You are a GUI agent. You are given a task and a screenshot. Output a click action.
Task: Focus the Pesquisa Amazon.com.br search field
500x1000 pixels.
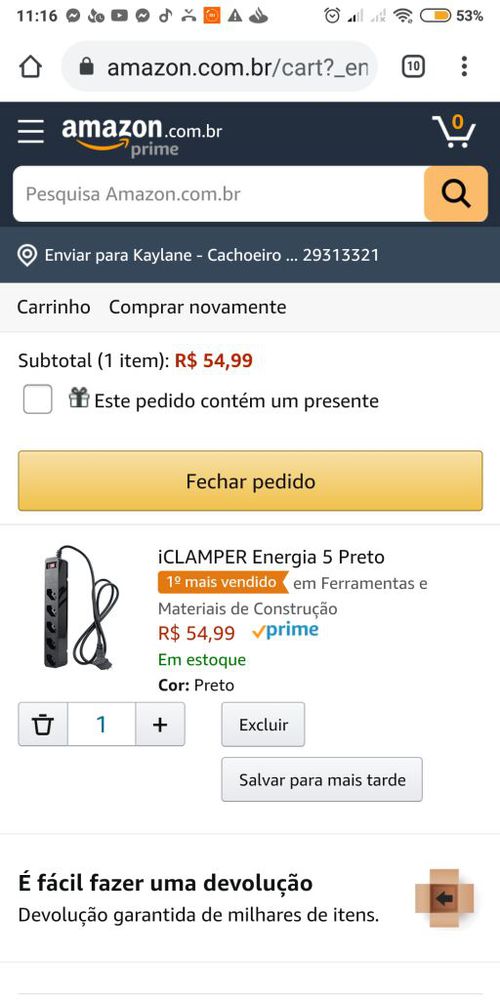coord(219,194)
